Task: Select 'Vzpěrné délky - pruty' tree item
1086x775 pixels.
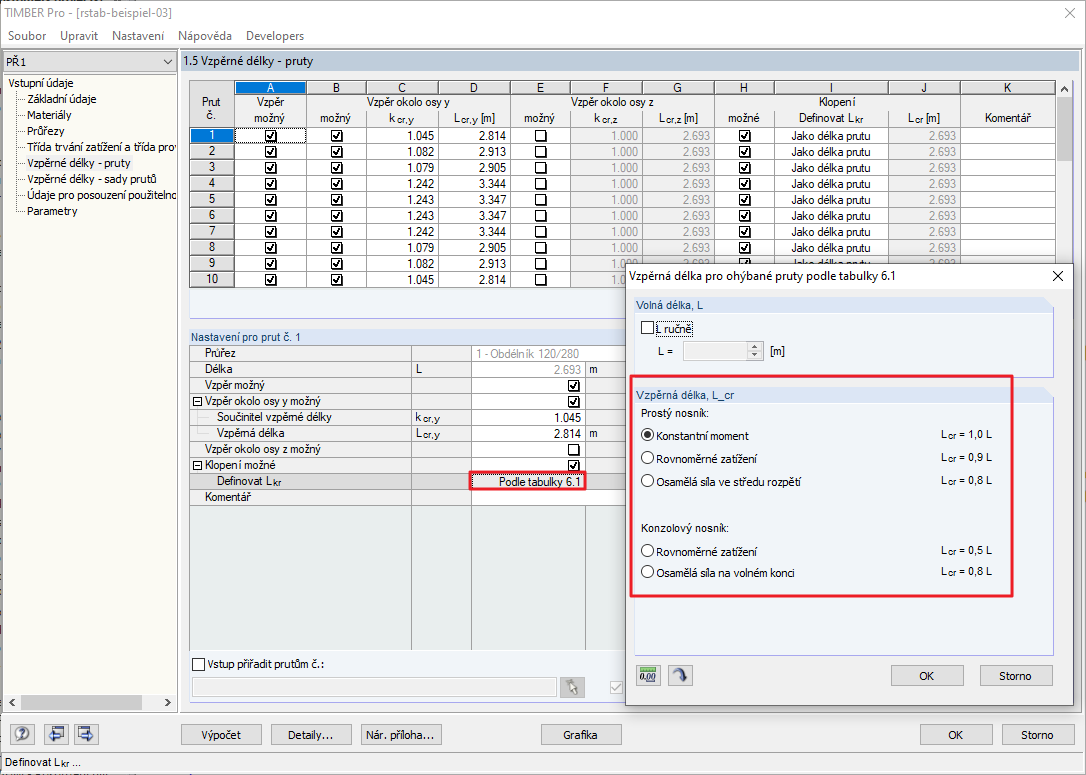Action: click(79, 163)
